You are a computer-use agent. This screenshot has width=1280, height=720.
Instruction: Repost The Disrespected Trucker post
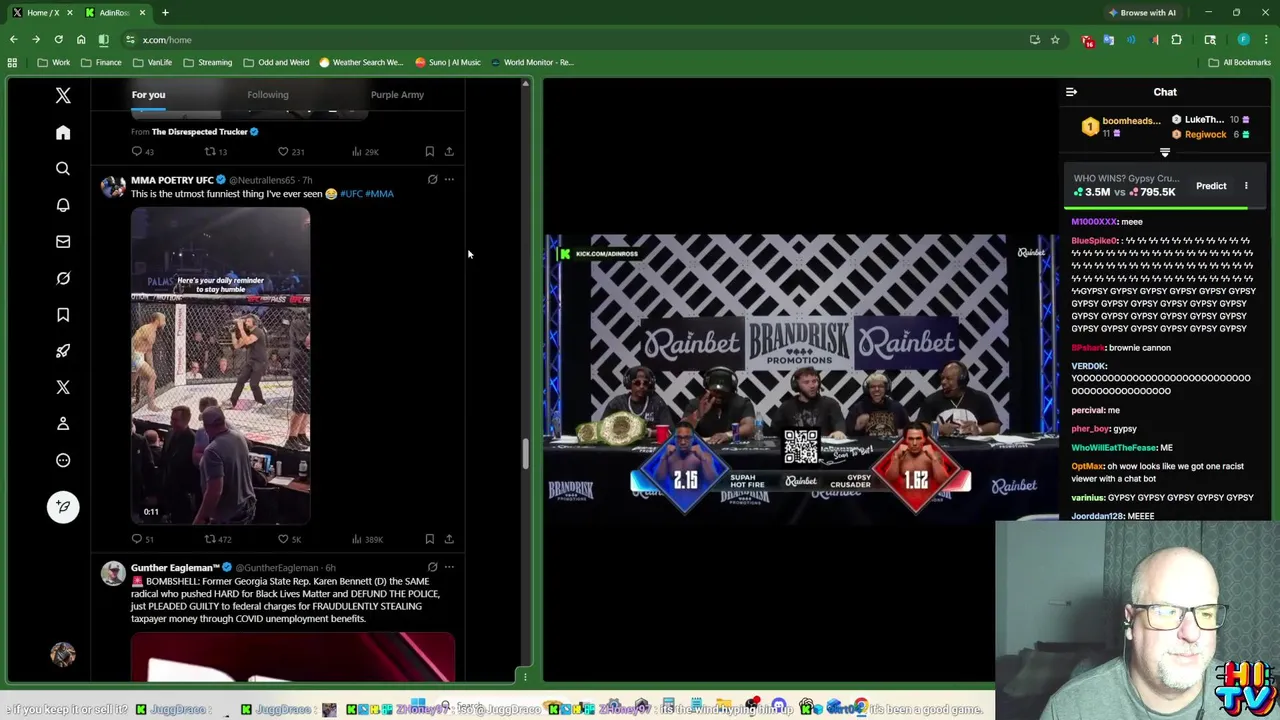click(x=210, y=151)
